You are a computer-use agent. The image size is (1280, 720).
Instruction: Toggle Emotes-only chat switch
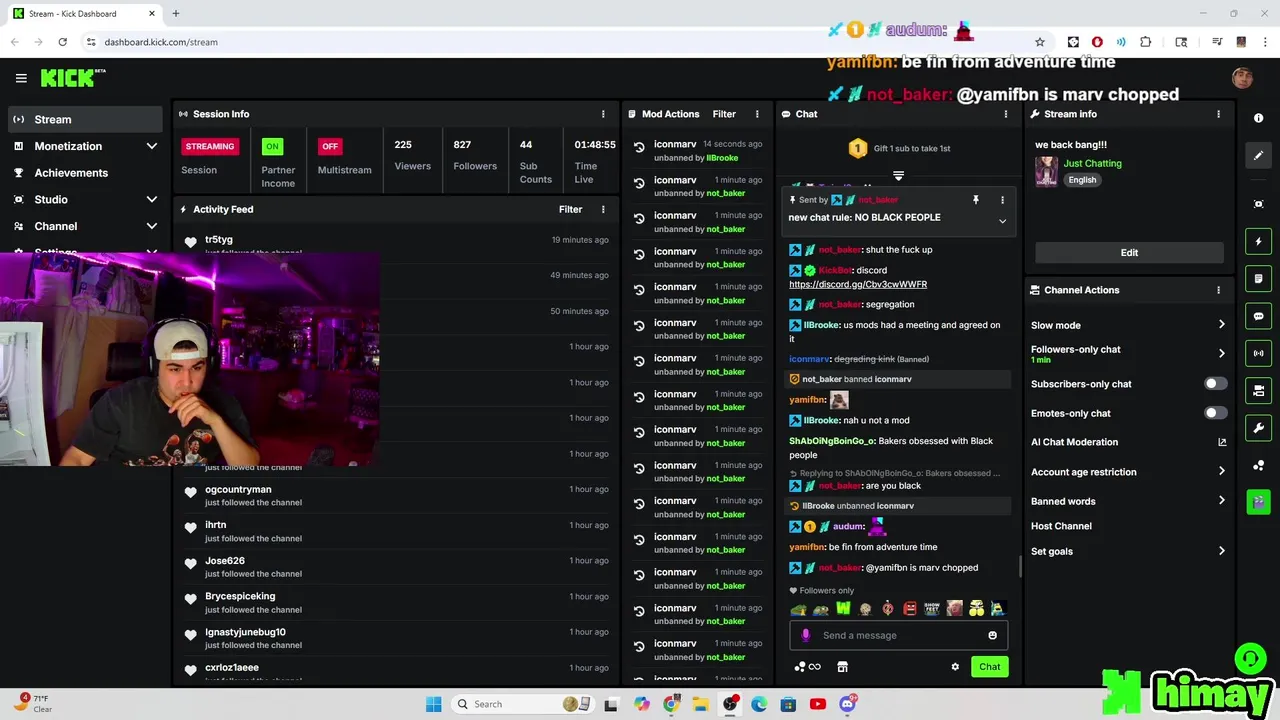coord(1214,413)
